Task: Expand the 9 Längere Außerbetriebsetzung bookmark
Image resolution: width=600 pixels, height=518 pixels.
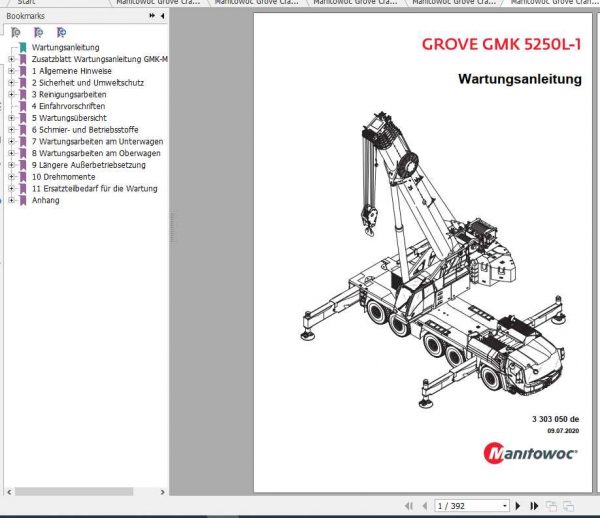Action: [11, 165]
